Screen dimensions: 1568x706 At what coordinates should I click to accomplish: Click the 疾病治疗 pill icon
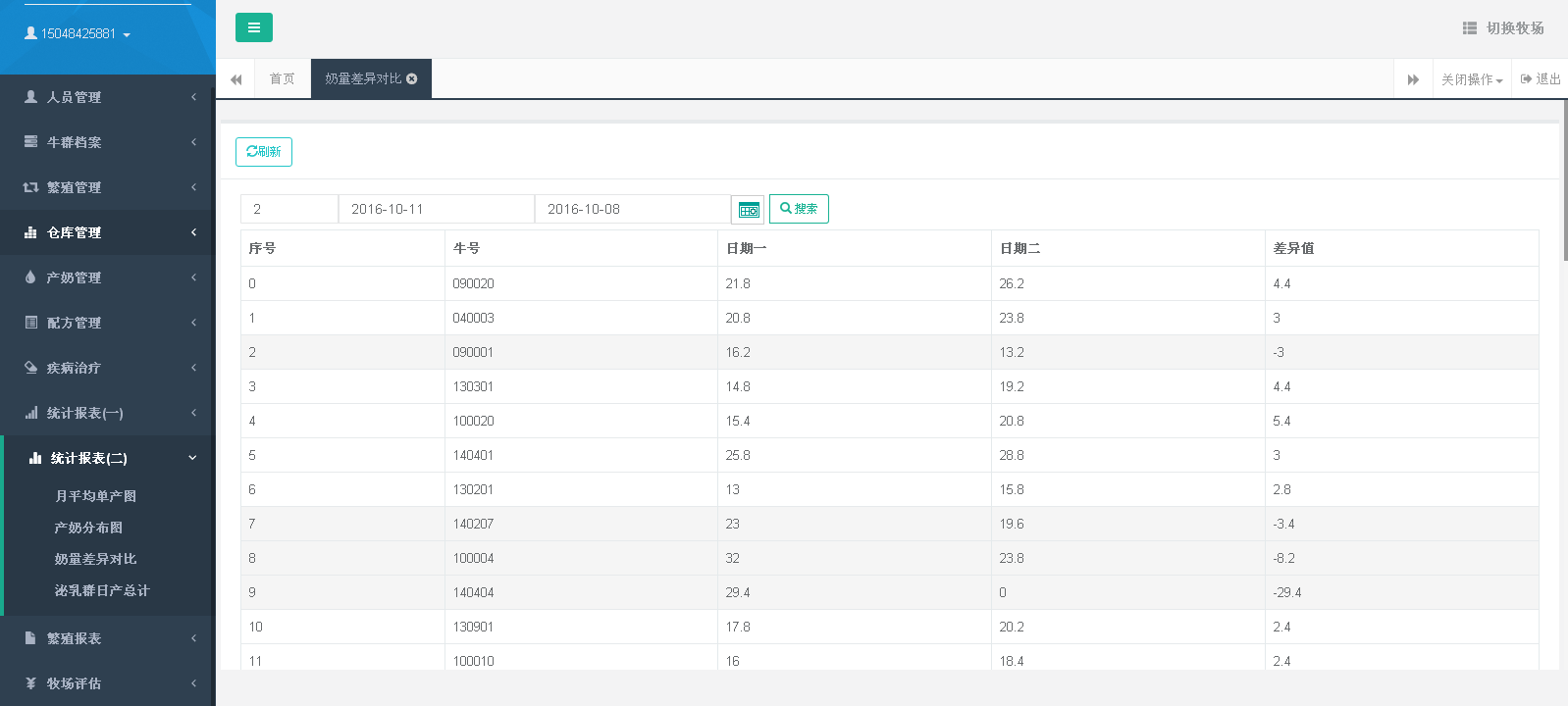(30, 368)
